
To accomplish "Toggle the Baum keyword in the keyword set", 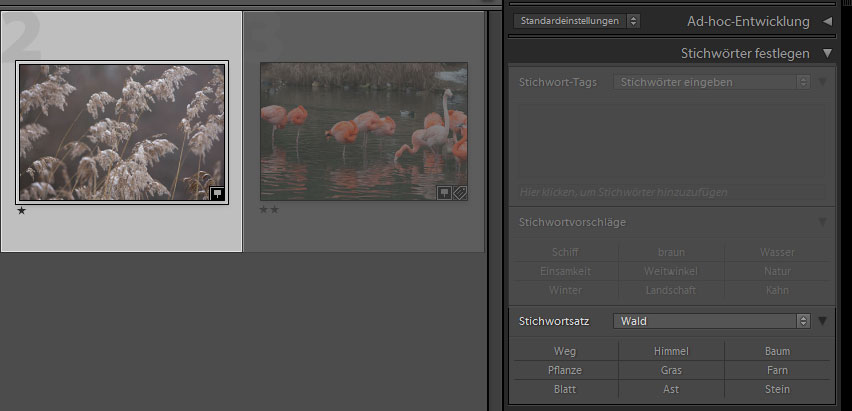I will pos(776,351).
